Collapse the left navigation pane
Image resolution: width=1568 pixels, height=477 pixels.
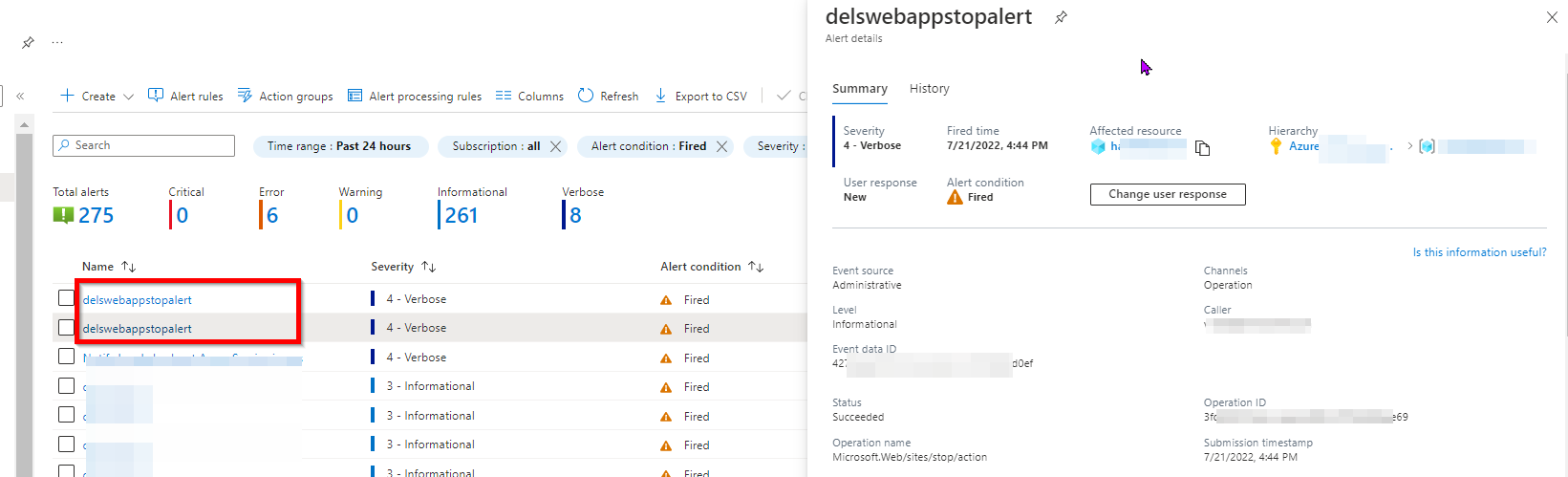pyautogui.click(x=20, y=96)
